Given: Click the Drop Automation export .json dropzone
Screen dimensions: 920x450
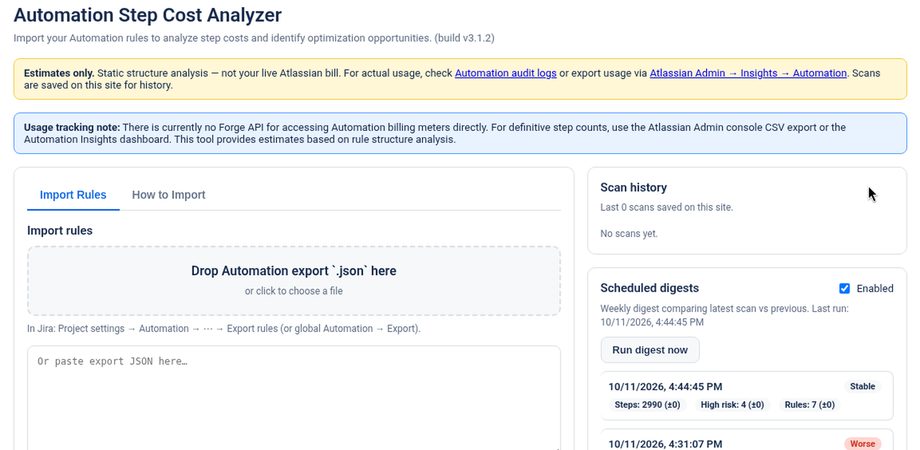Looking at the screenshot, I should pyautogui.click(x=294, y=280).
